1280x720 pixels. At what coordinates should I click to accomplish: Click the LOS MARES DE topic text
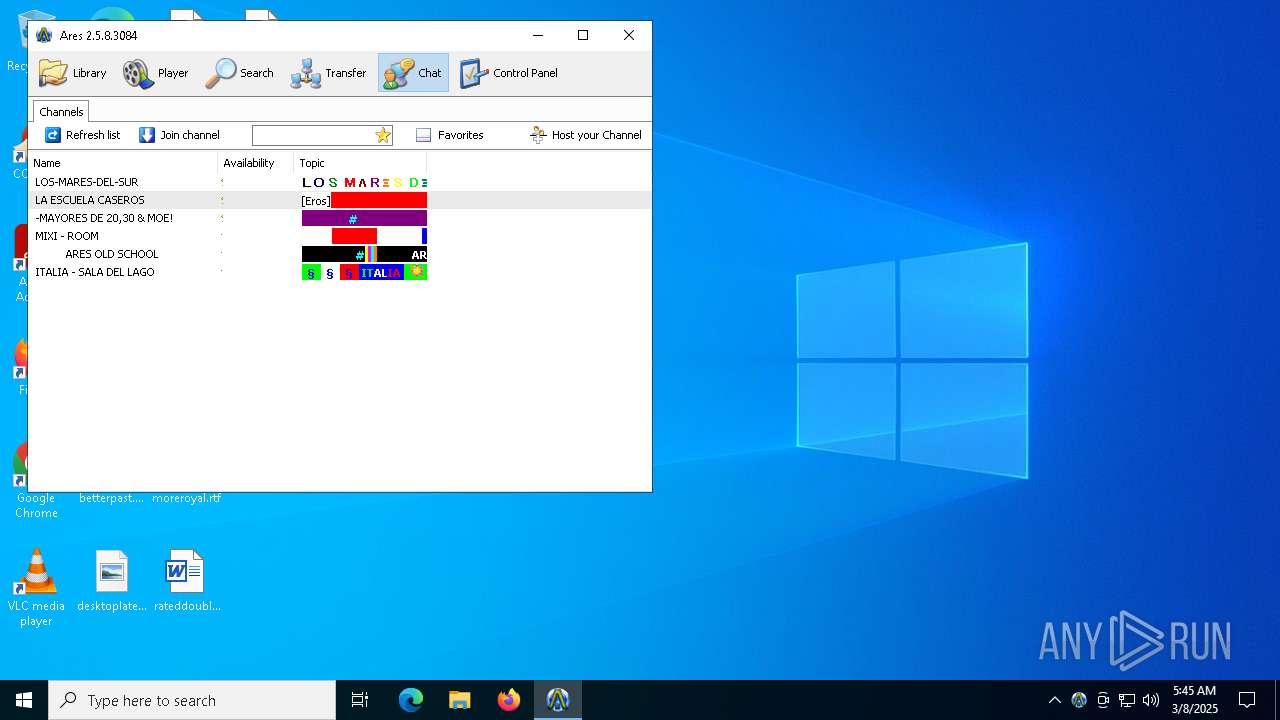(x=364, y=182)
